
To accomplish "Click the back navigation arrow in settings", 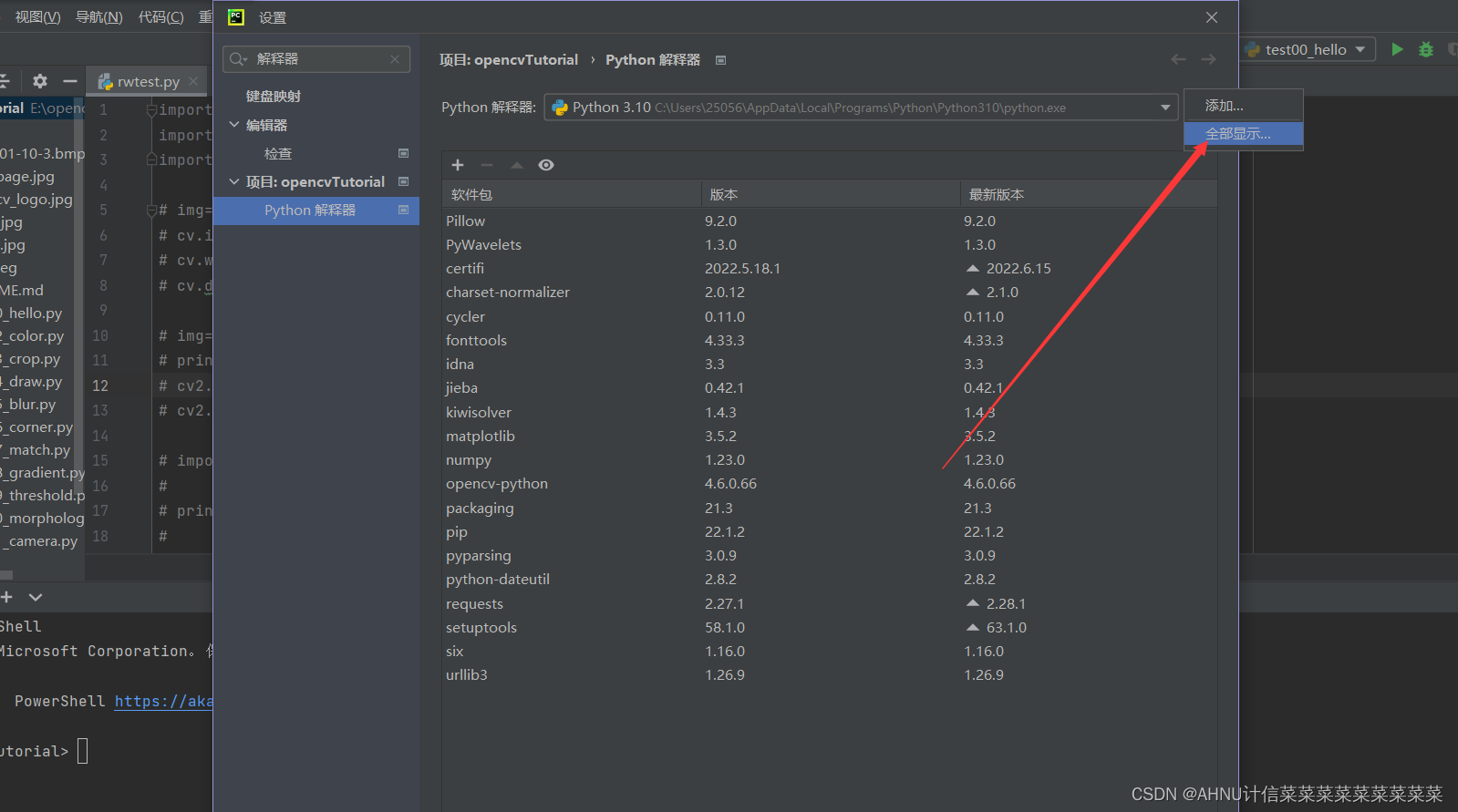I will tap(1178, 59).
